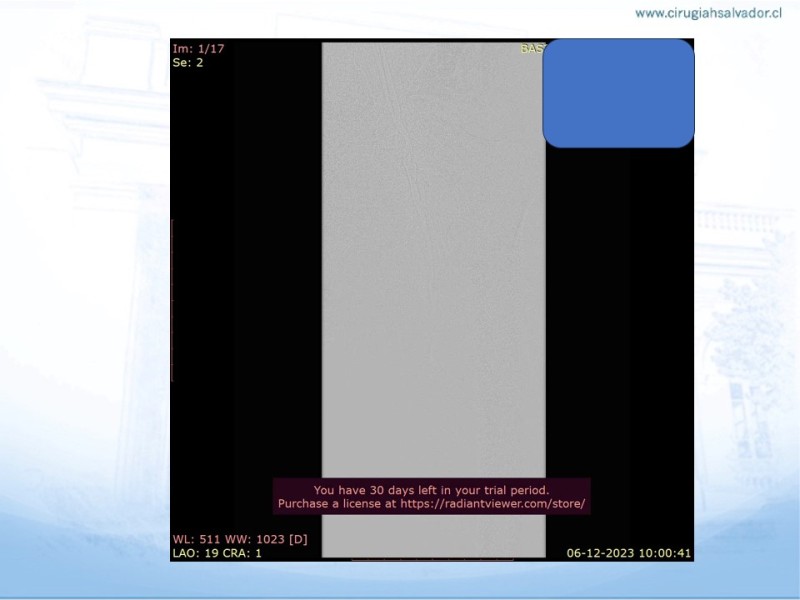Viewport: 800px width, 600px height.
Task: Click the blue rounded rectangle patient-info cover
Action: tap(618, 93)
